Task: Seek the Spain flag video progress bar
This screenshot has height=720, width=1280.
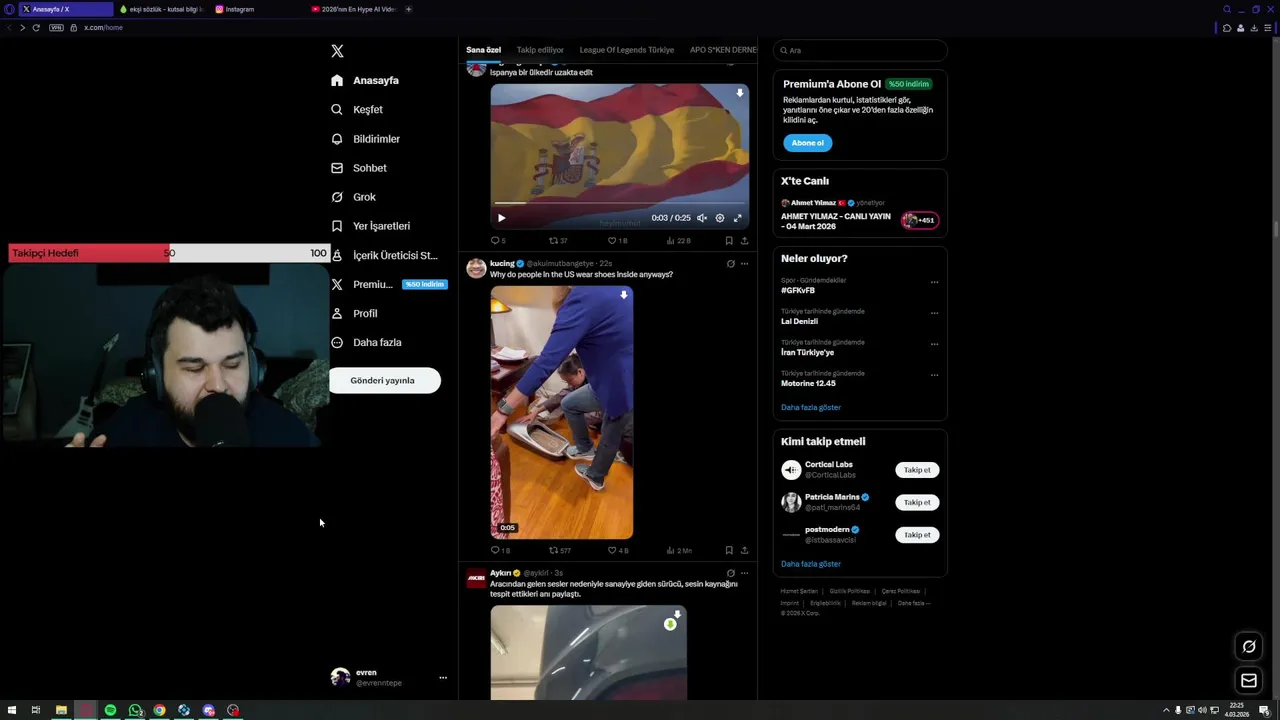Action: click(619, 204)
